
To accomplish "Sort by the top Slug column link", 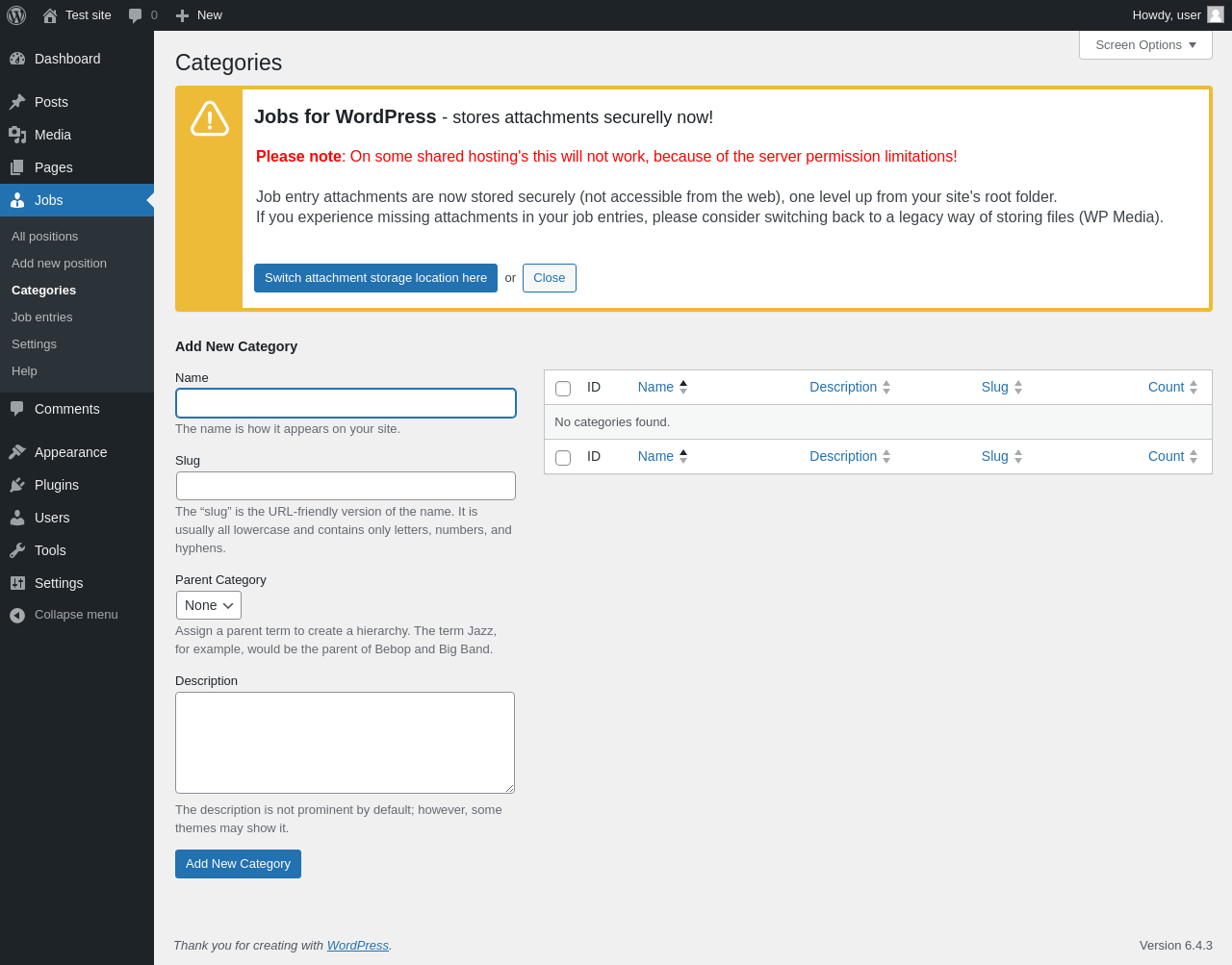I will coord(995,387).
